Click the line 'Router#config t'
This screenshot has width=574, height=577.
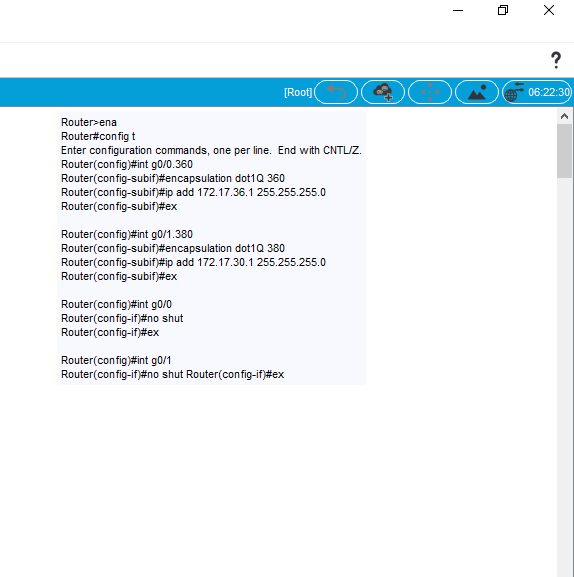[98, 136]
